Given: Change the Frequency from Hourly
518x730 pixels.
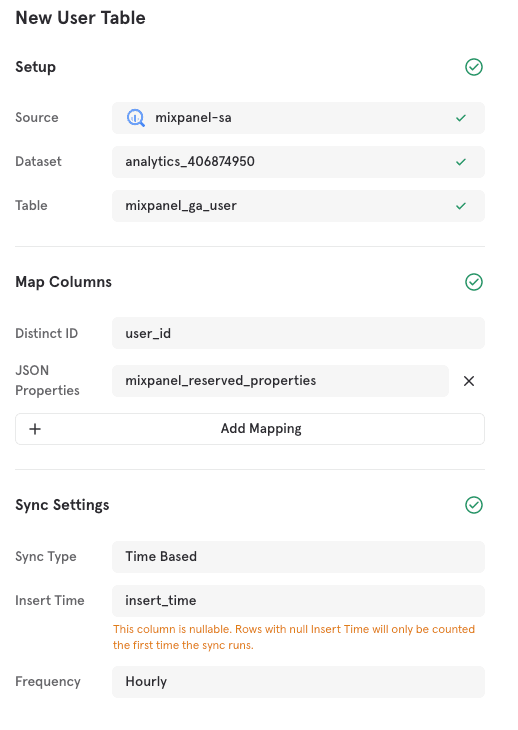Looking at the screenshot, I should click(298, 682).
